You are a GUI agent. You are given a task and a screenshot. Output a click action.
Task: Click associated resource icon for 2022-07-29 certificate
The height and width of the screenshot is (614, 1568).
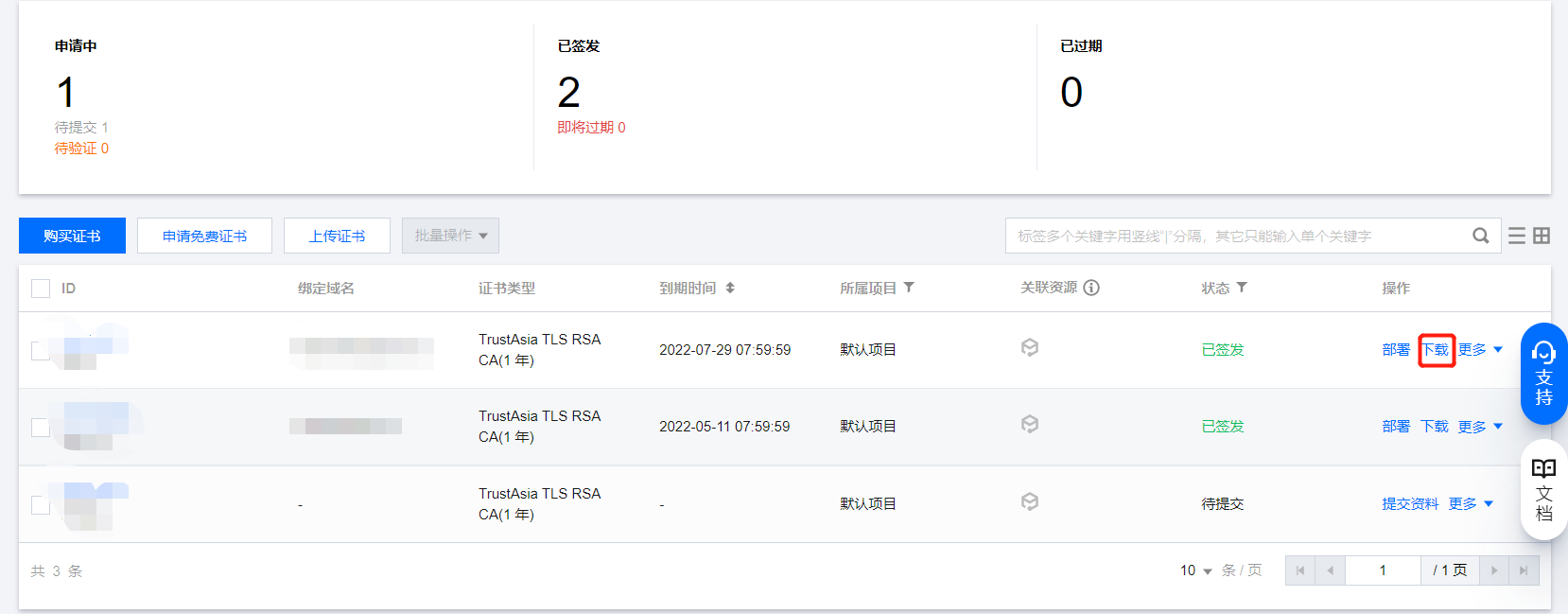(1030, 348)
